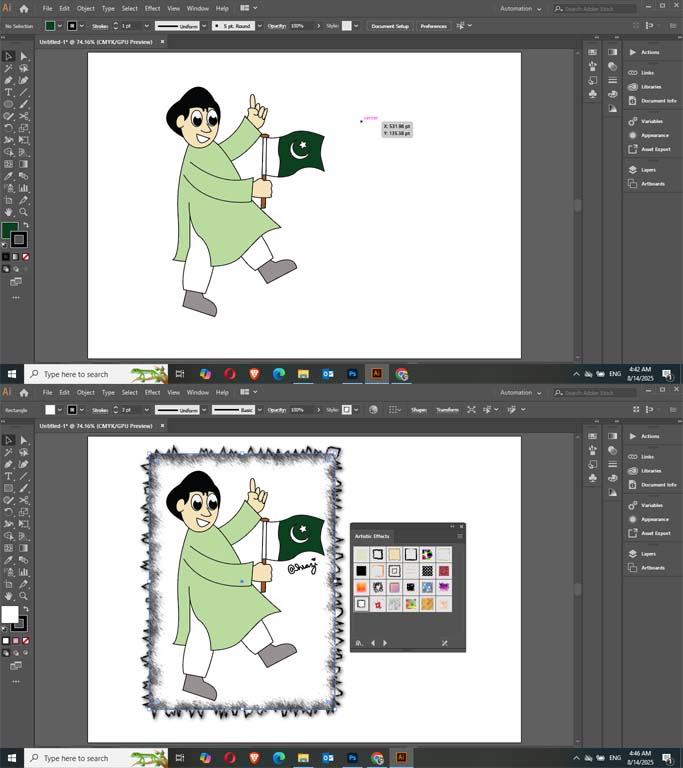The height and width of the screenshot is (768, 683).
Task: Open the Object menu in the 4:42 AM window
Action: [86, 8]
